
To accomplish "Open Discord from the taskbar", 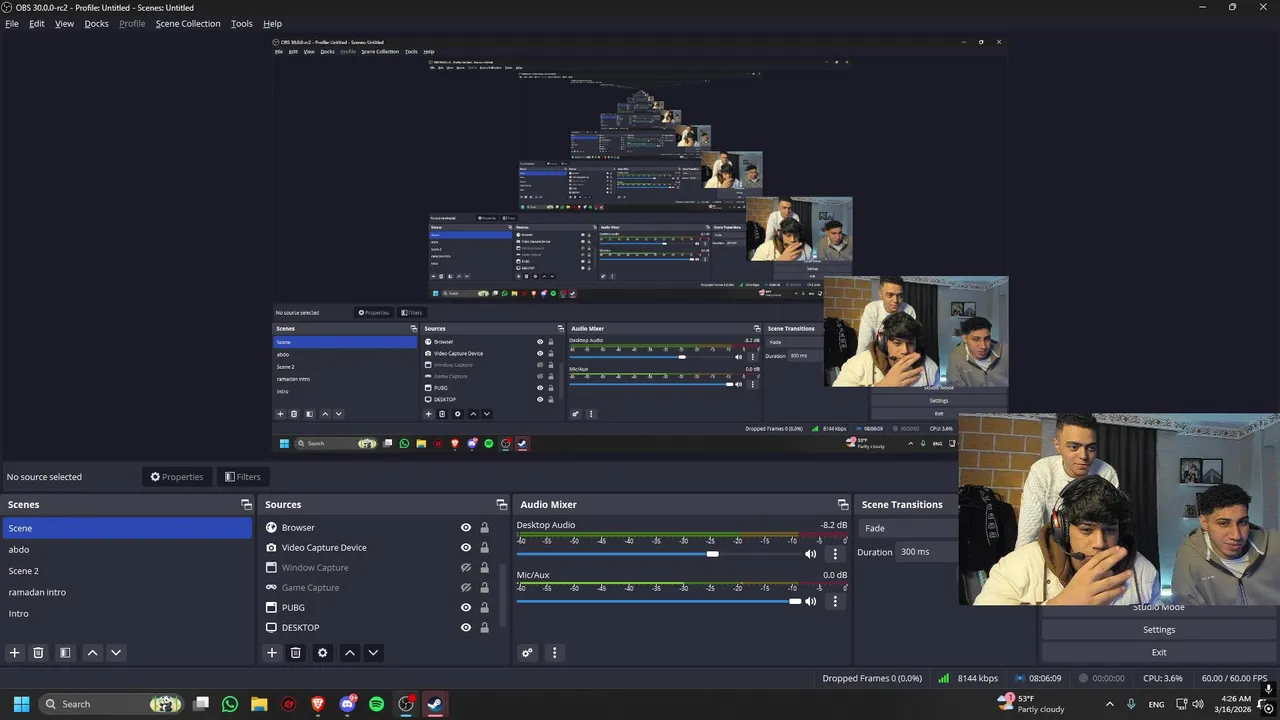I will [x=347, y=704].
